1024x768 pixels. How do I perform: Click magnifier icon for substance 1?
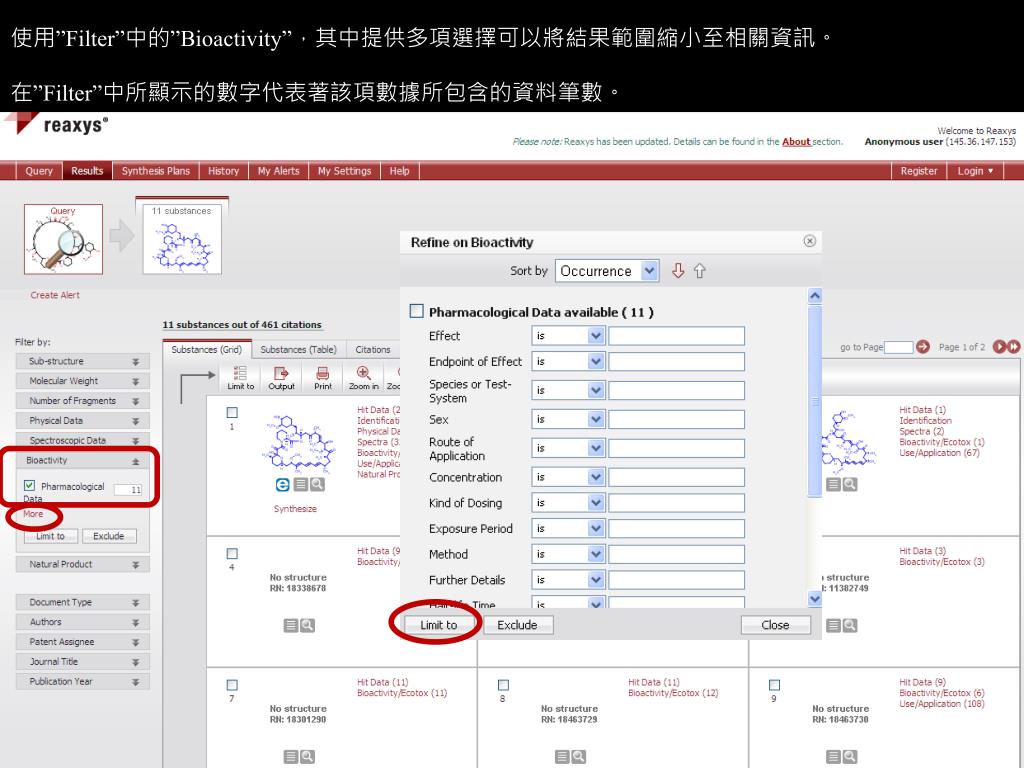pyautogui.click(x=317, y=485)
